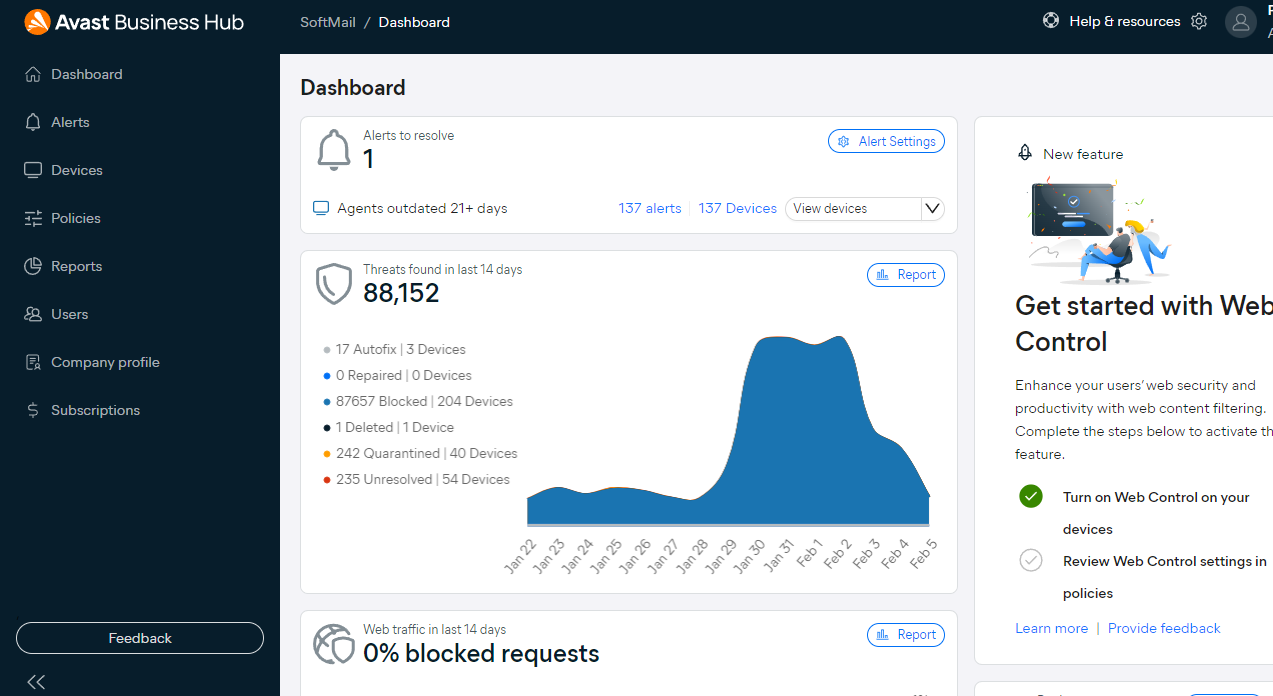
Task: Click the 87657 Blocked legend entry
Action: point(417,401)
